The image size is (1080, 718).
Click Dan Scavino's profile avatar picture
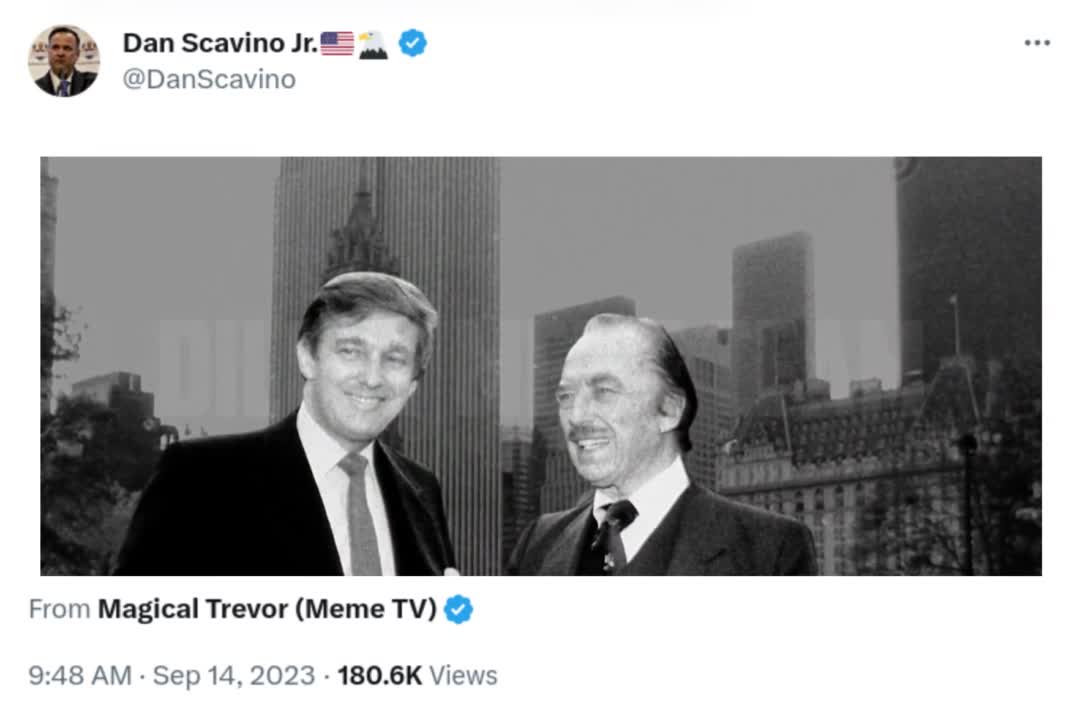click(63, 61)
